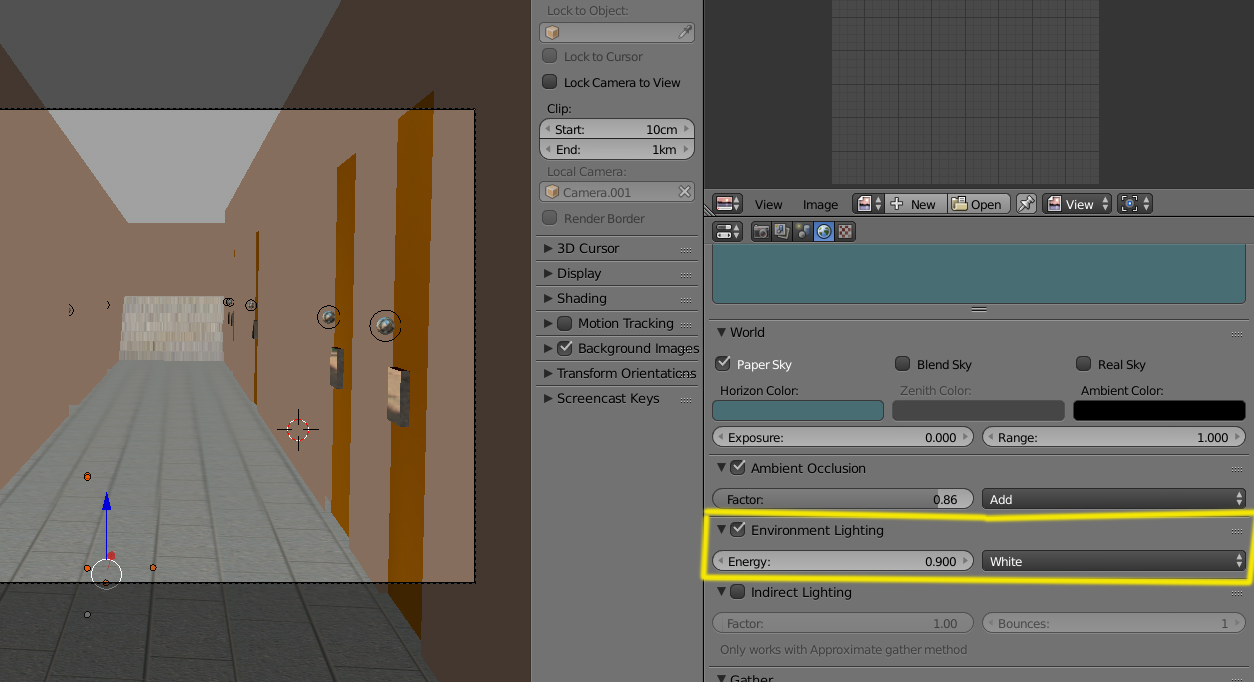This screenshot has width=1254, height=682.
Task: Open the fullscreen display channels selector
Action: 1134,204
